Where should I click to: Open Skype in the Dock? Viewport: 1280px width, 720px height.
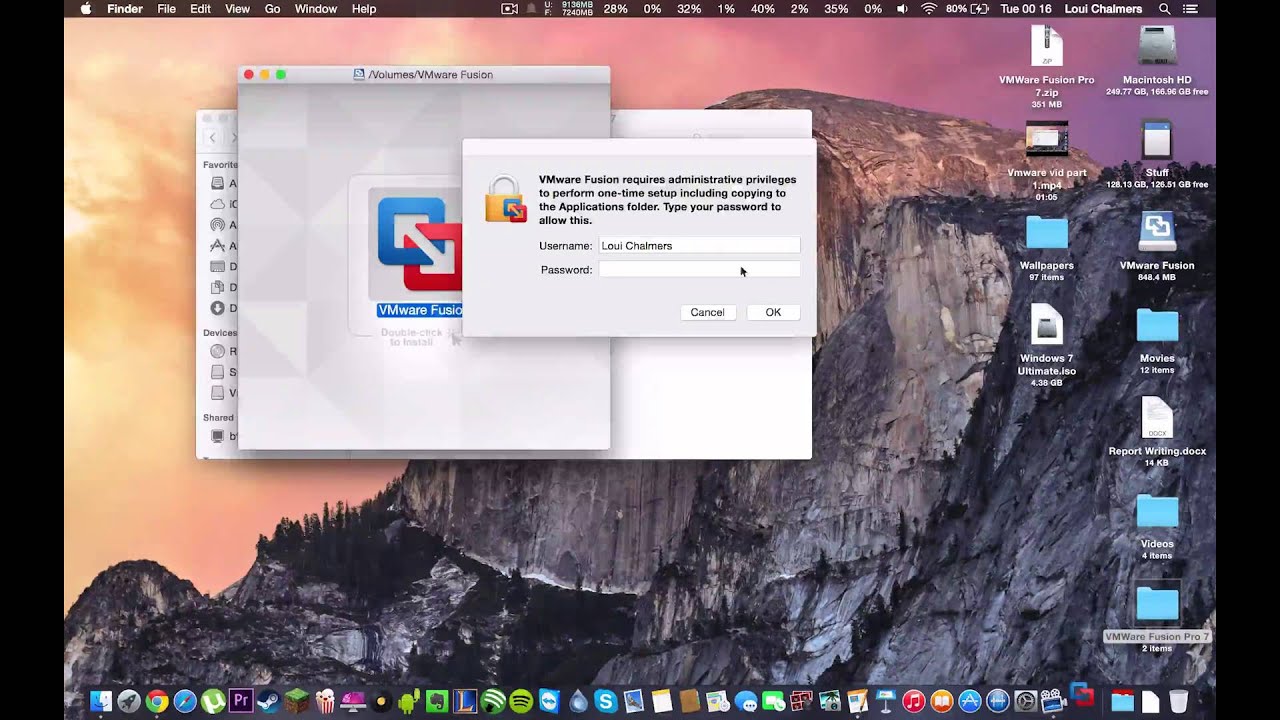[605, 701]
